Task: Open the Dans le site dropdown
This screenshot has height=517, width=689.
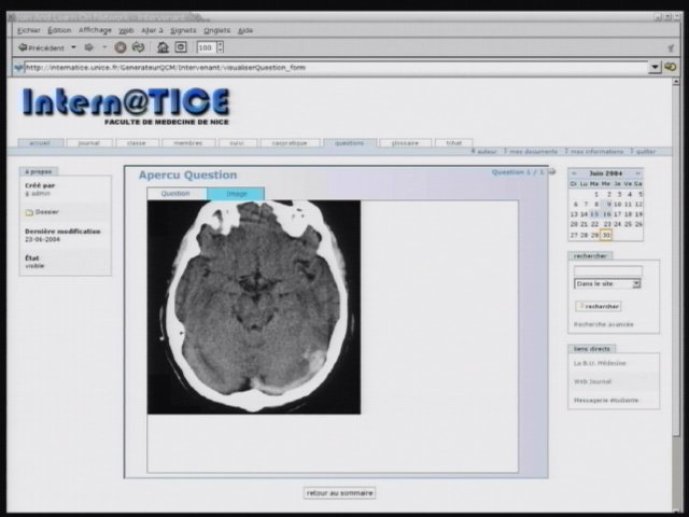Action: pos(607,284)
